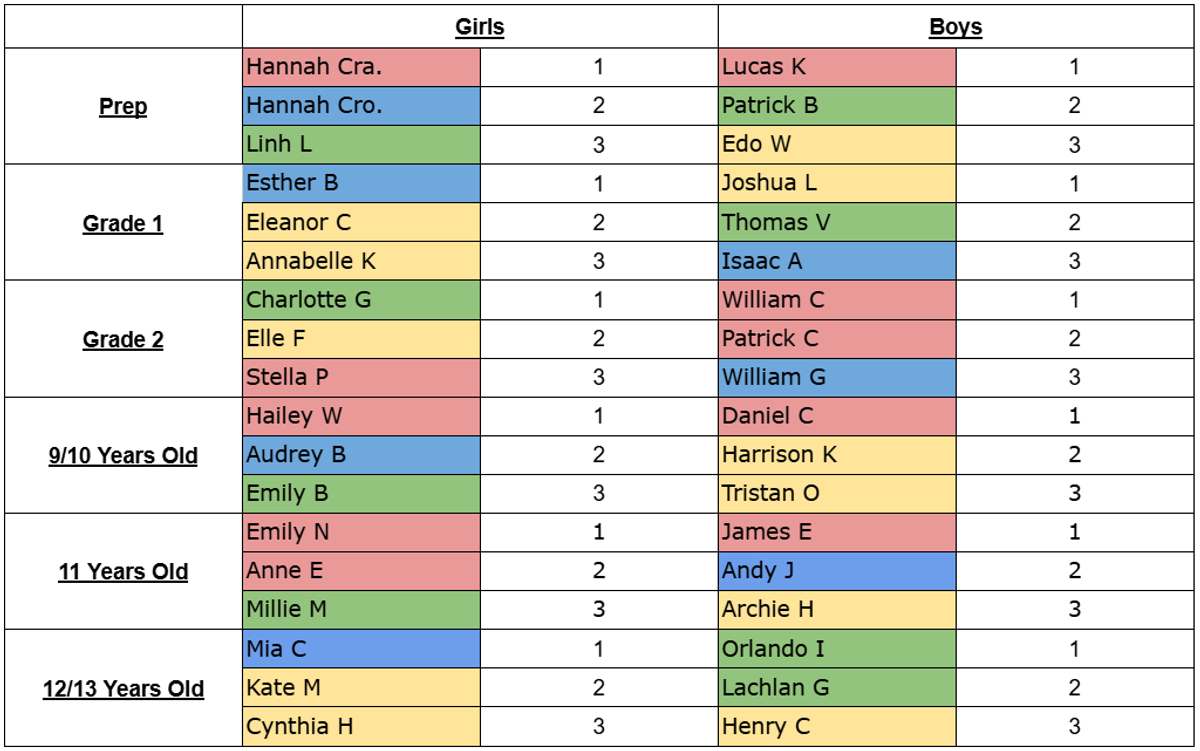1200x751 pixels.
Task: Click the Tristan O cell
Action: pos(837,494)
